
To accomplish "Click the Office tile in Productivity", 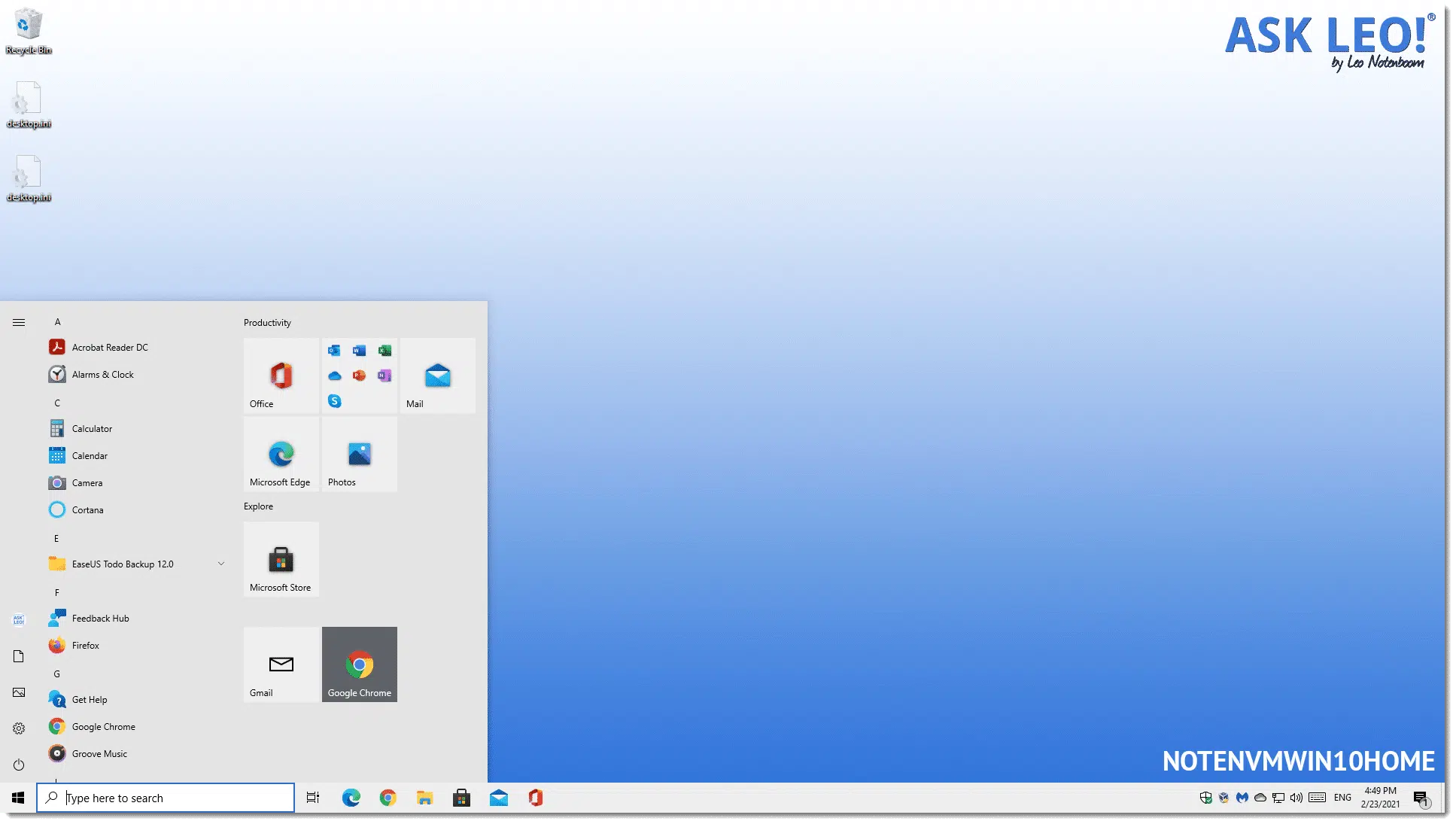I will (x=281, y=376).
